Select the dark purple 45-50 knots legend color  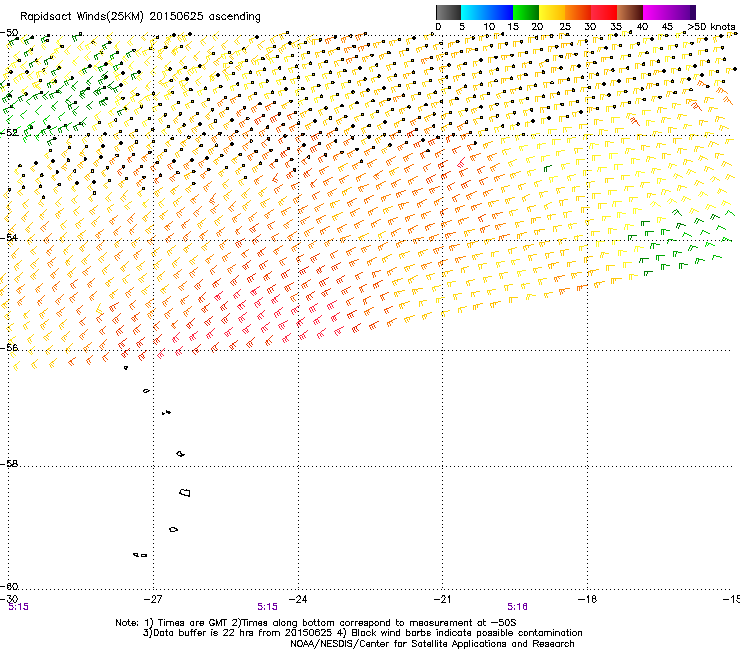coord(682,12)
